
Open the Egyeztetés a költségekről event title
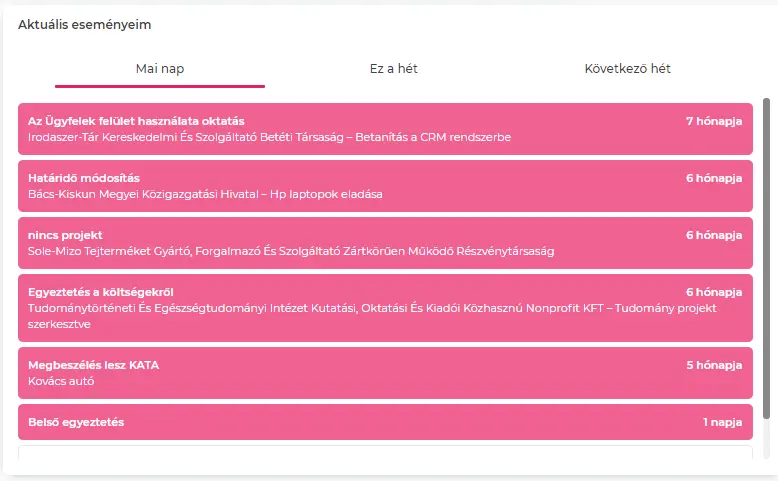point(101,292)
